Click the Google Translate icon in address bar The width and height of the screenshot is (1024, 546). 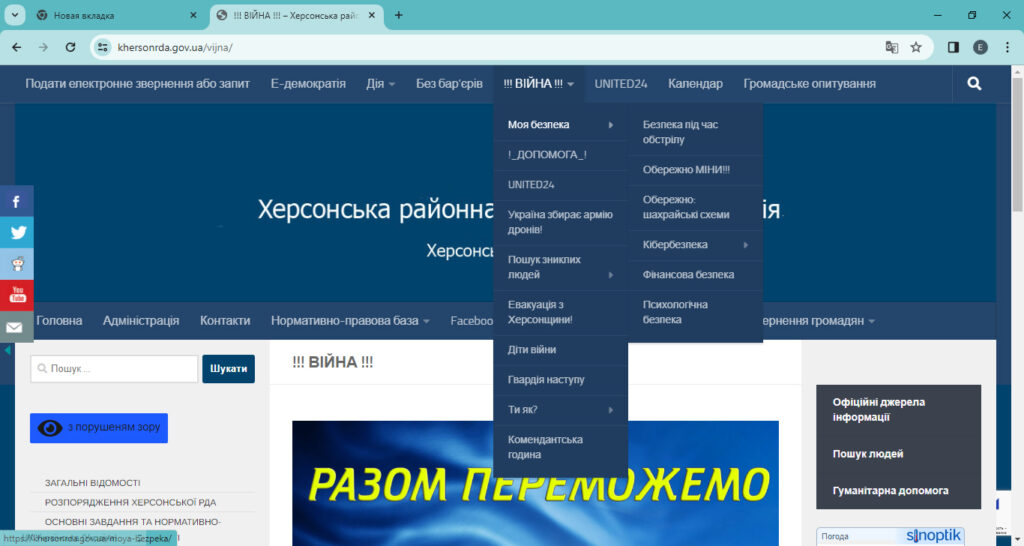[891, 47]
